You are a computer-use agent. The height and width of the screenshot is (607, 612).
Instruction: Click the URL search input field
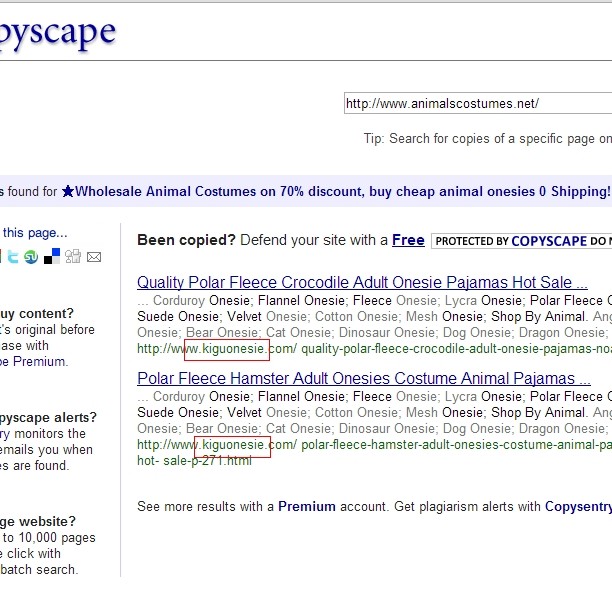478,103
